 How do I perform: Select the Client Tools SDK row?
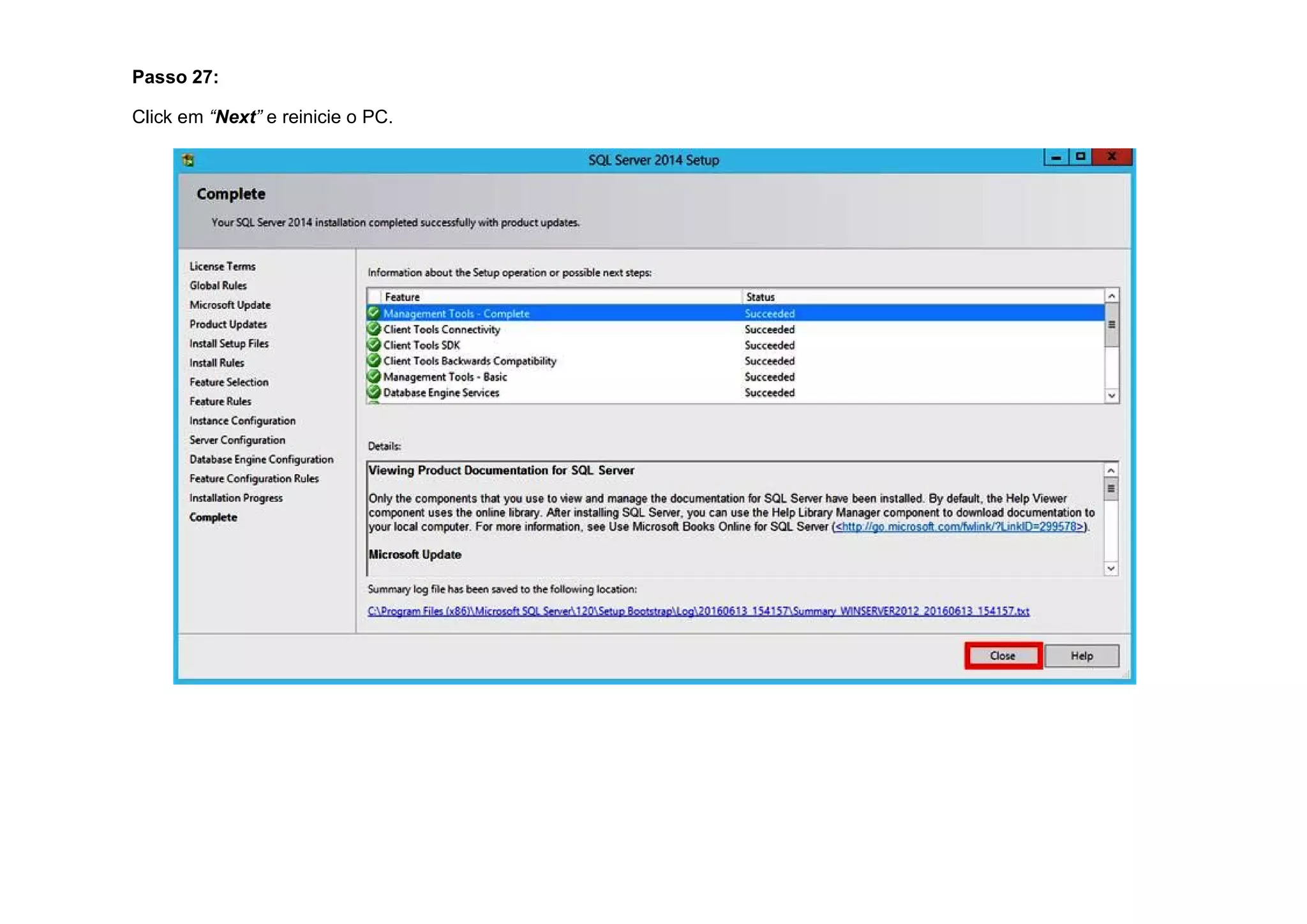(736, 345)
